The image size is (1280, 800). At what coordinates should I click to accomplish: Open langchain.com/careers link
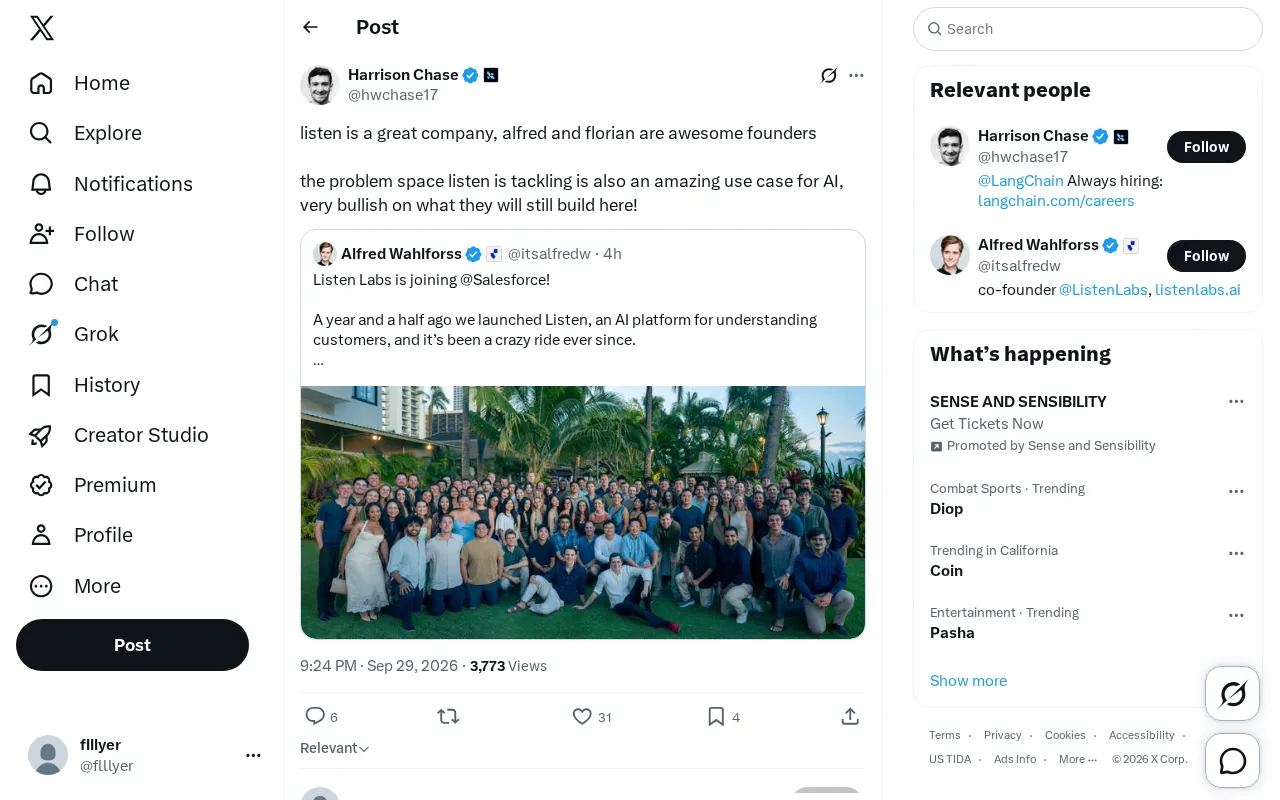[1056, 201]
